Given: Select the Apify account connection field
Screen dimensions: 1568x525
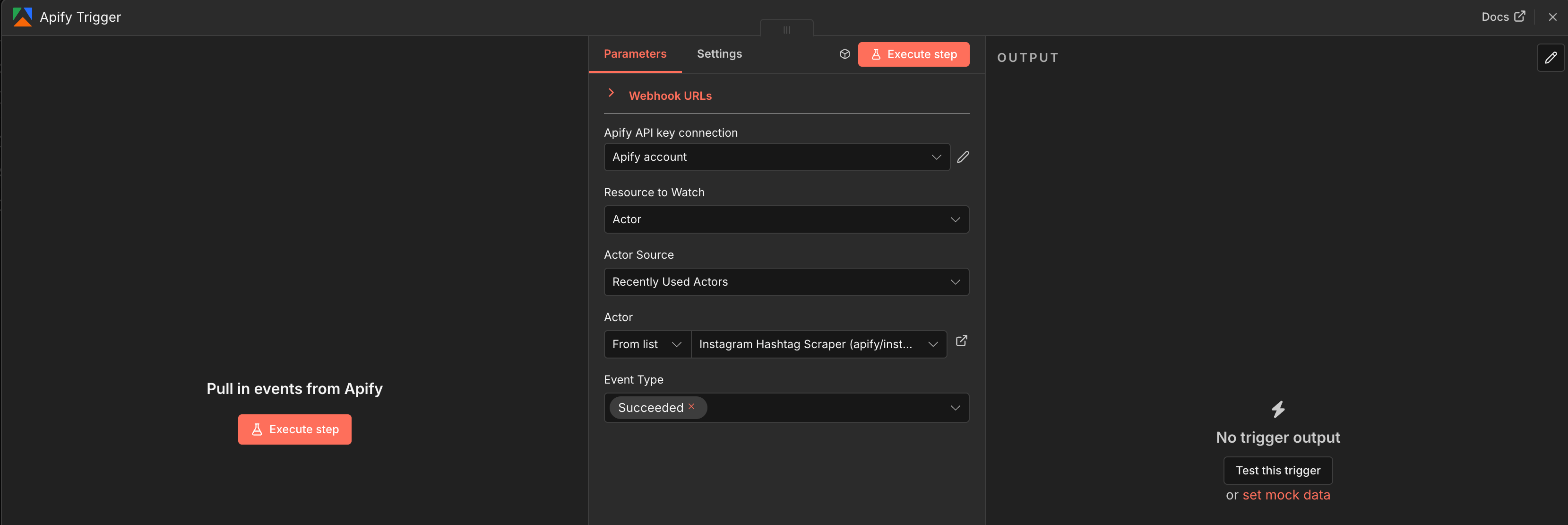Looking at the screenshot, I should pos(775,157).
